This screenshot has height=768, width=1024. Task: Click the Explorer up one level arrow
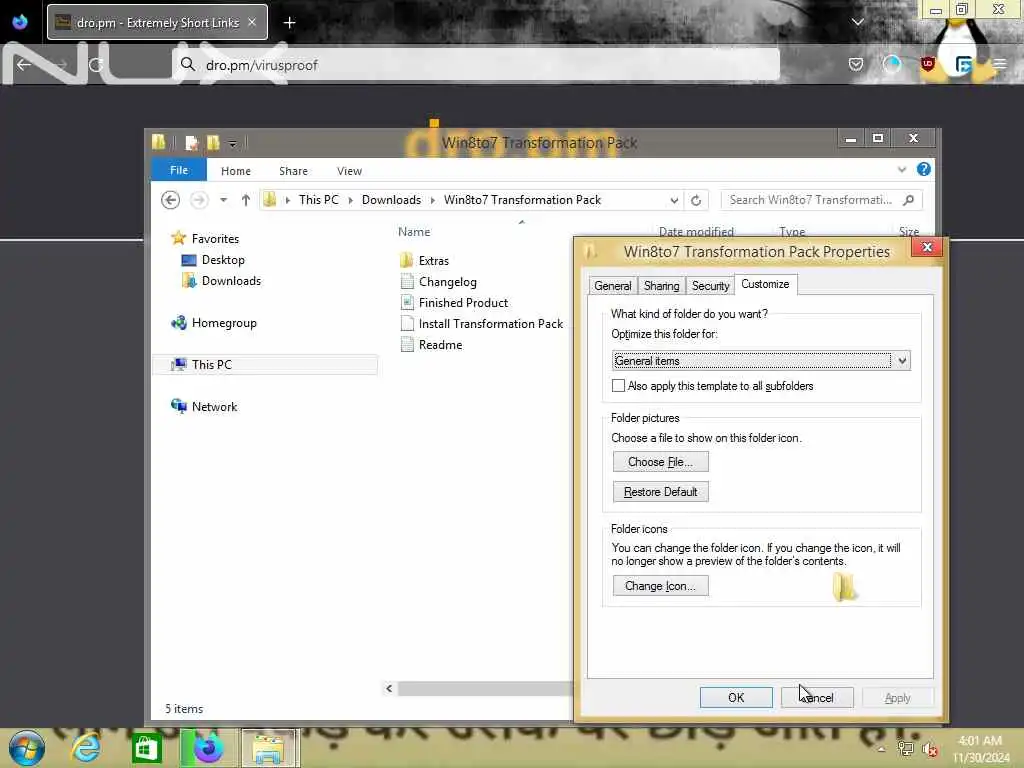[x=246, y=200]
